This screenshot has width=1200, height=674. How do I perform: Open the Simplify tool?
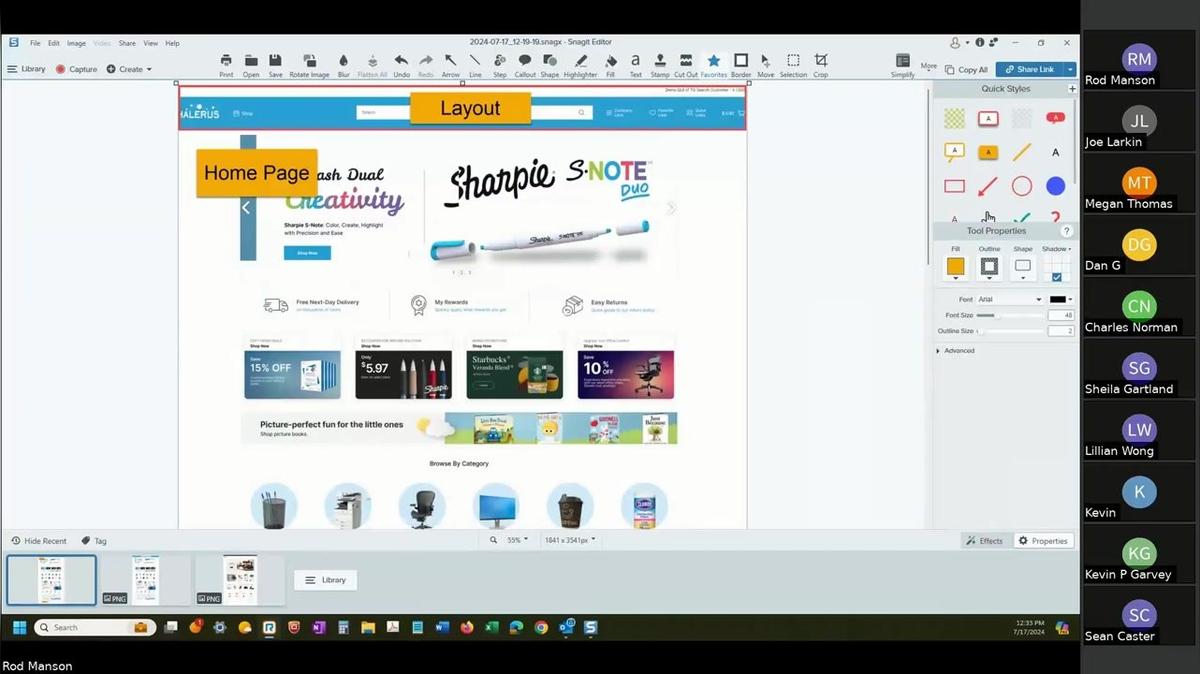[903, 62]
